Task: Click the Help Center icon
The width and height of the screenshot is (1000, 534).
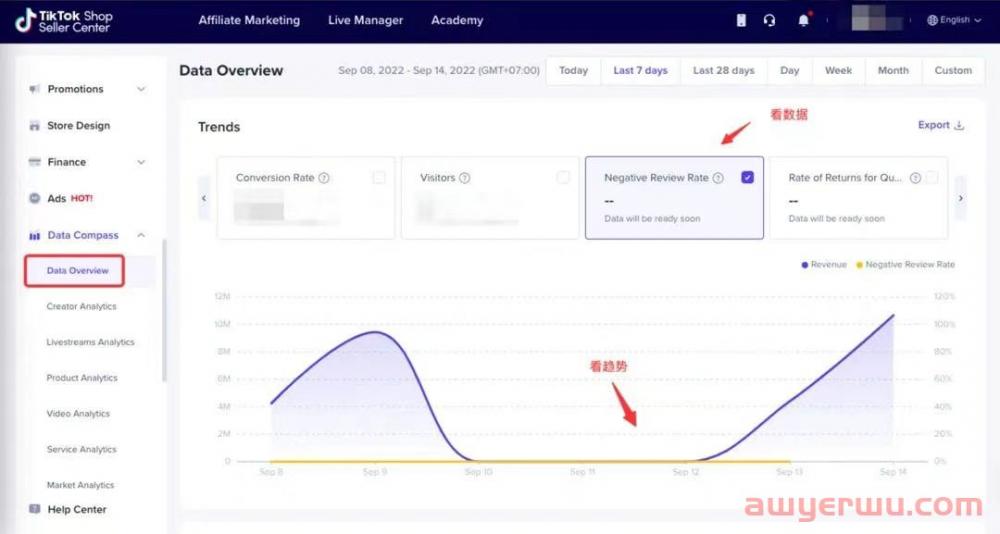Action: (34, 509)
